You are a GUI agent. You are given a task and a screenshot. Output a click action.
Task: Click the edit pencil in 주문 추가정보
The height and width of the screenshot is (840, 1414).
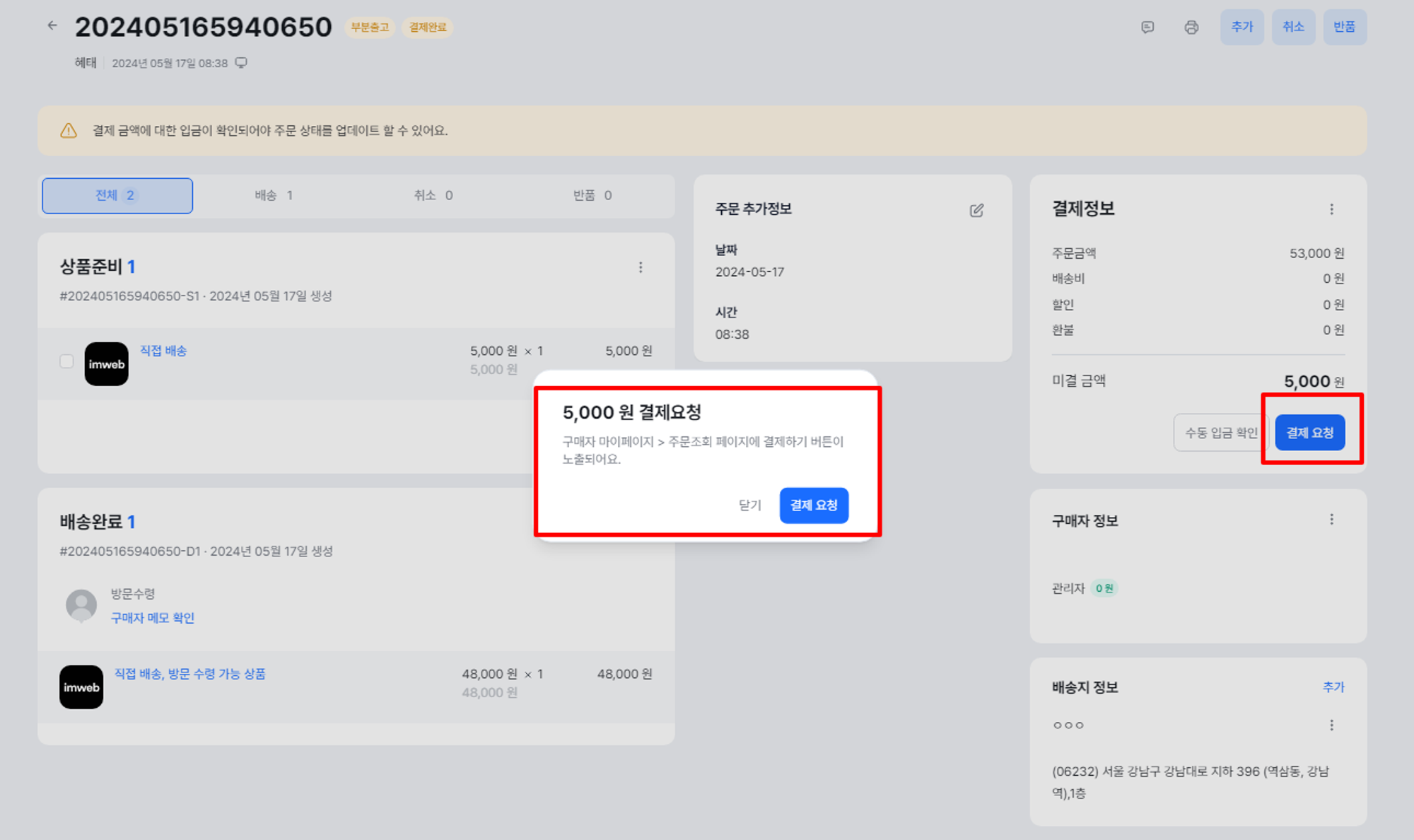point(976,210)
